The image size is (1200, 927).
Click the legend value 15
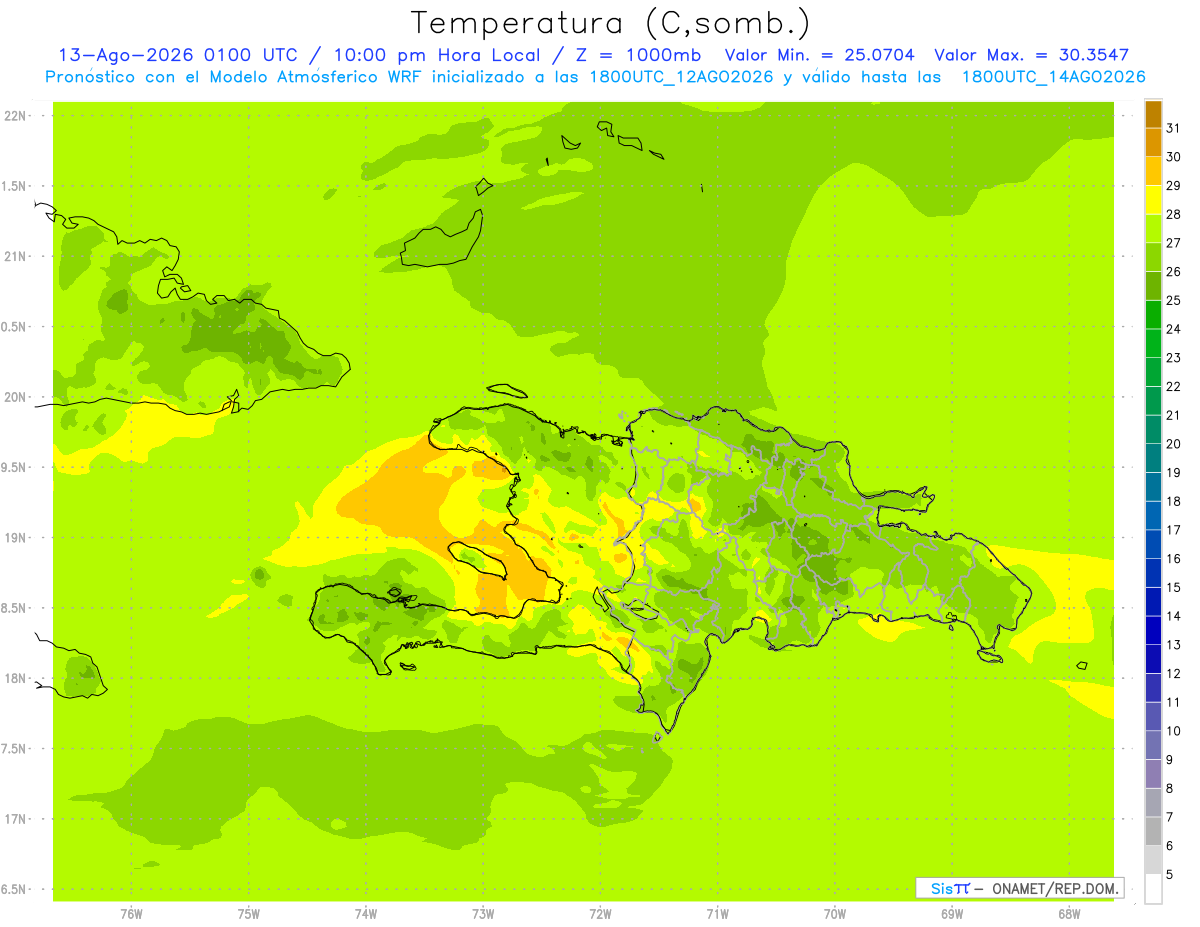pyautogui.click(x=1173, y=588)
